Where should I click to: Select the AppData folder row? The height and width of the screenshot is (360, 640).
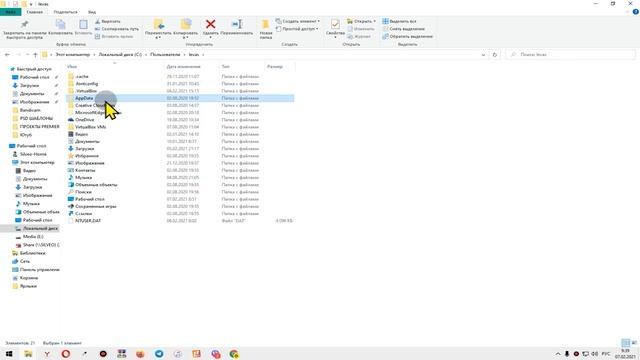tap(180, 98)
